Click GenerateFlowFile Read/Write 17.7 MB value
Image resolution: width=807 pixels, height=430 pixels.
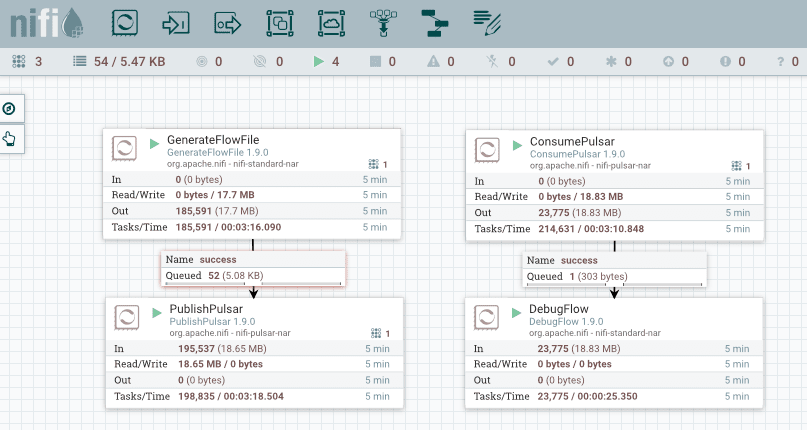pyautogui.click(x=236, y=195)
